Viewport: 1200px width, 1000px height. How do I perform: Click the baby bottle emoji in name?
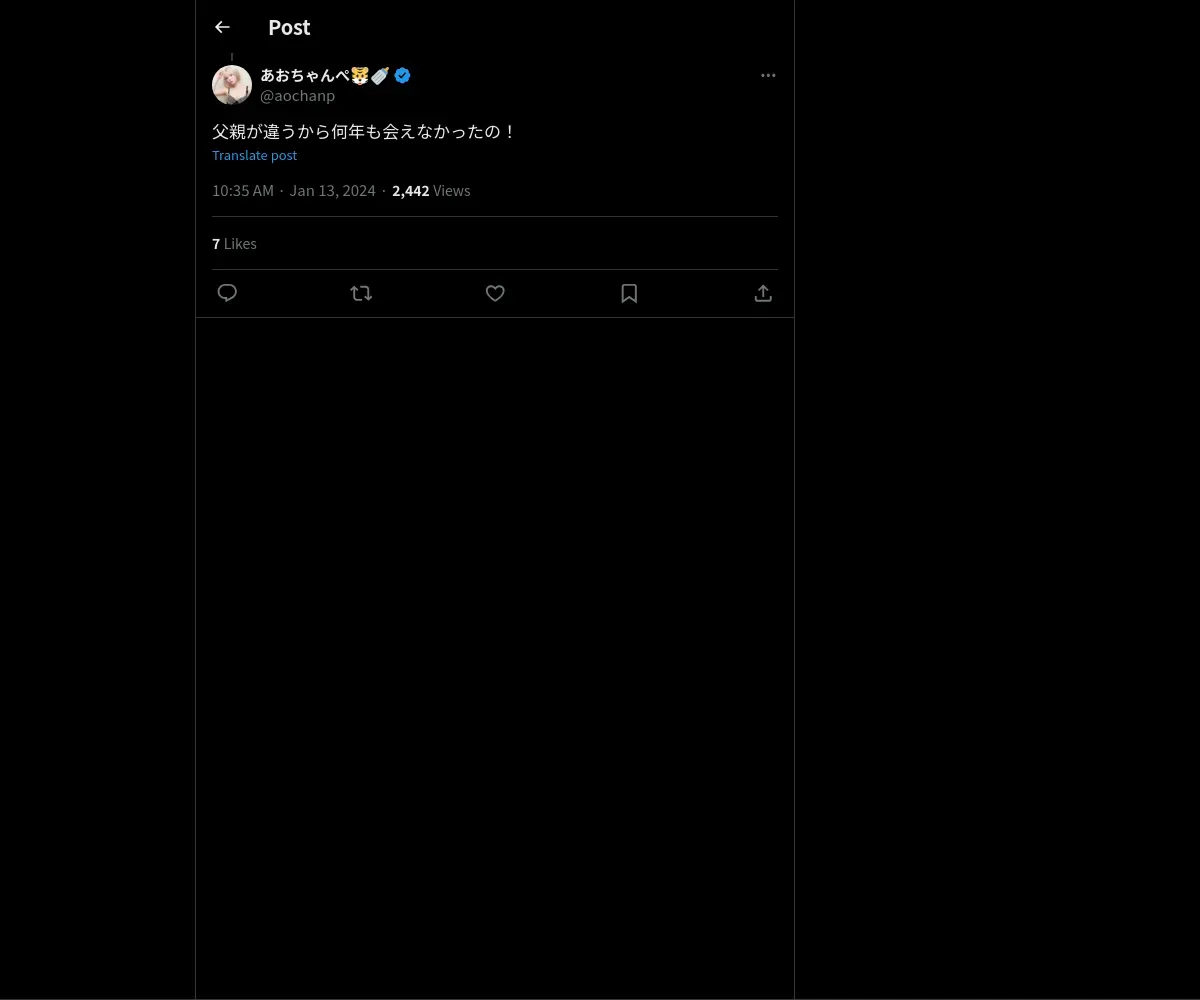pyautogui.click(x=380, y=75)
